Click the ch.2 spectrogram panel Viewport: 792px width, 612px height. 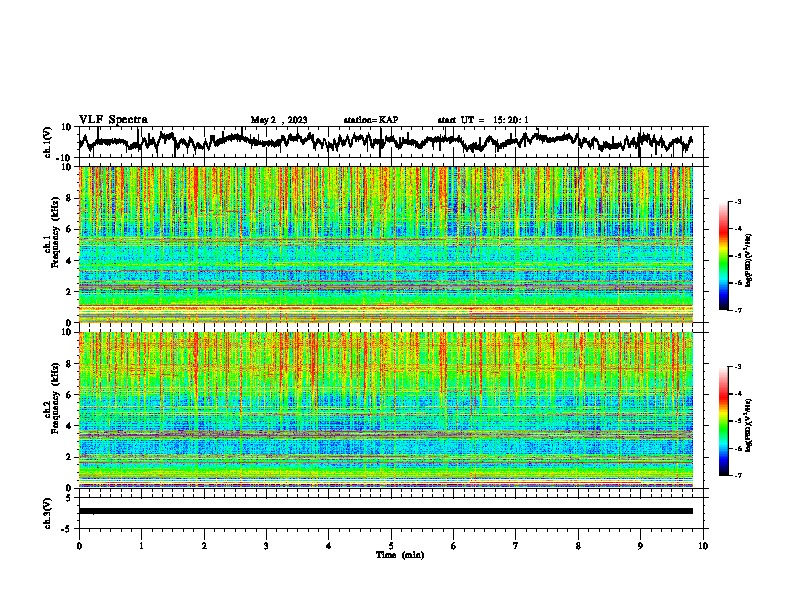click(x=386, y=410)
